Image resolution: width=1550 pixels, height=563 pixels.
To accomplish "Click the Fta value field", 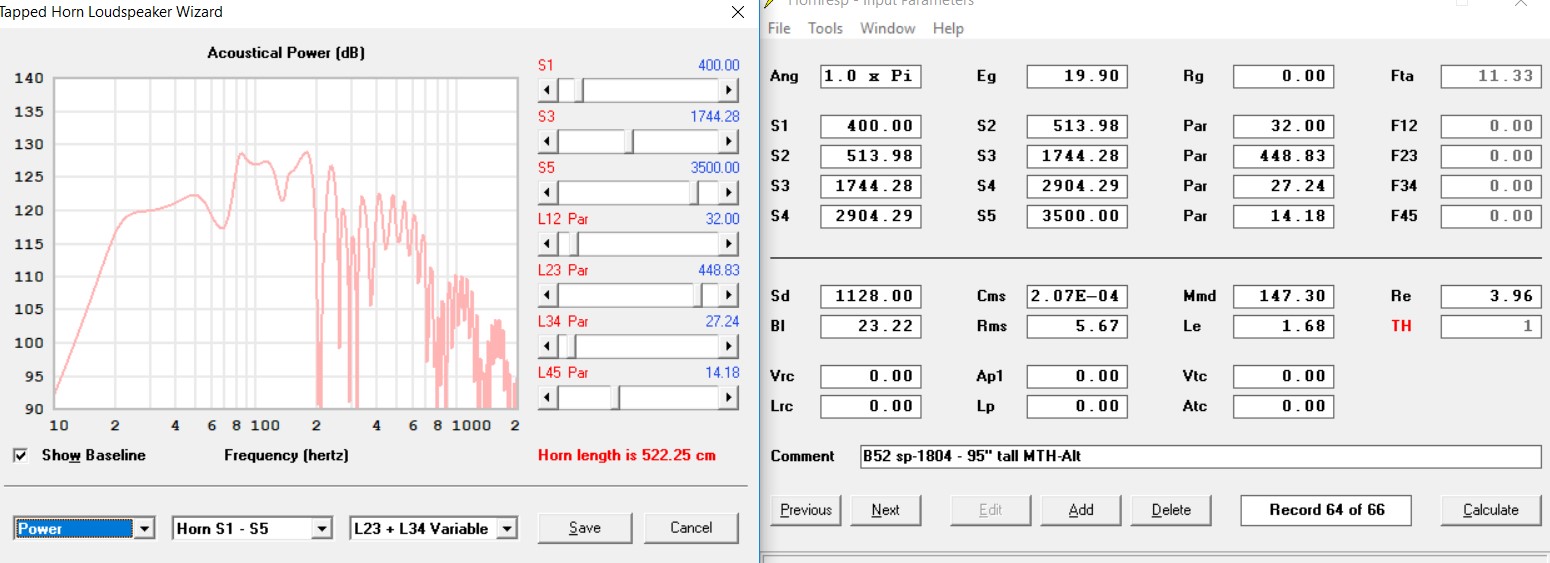I will tap(1491, 76).
